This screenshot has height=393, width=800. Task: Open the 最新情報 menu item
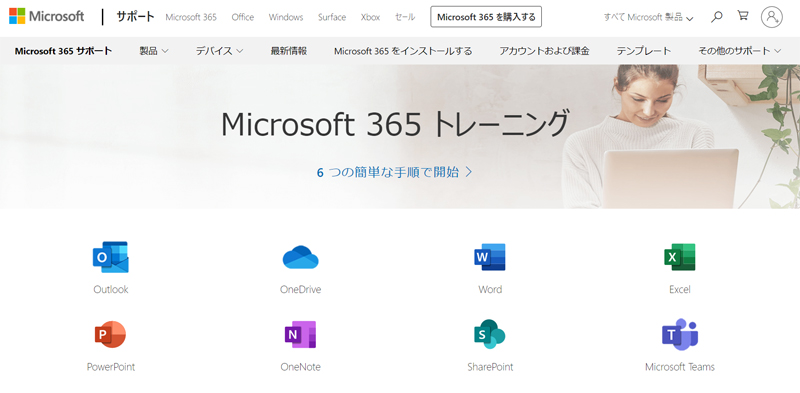289,51
